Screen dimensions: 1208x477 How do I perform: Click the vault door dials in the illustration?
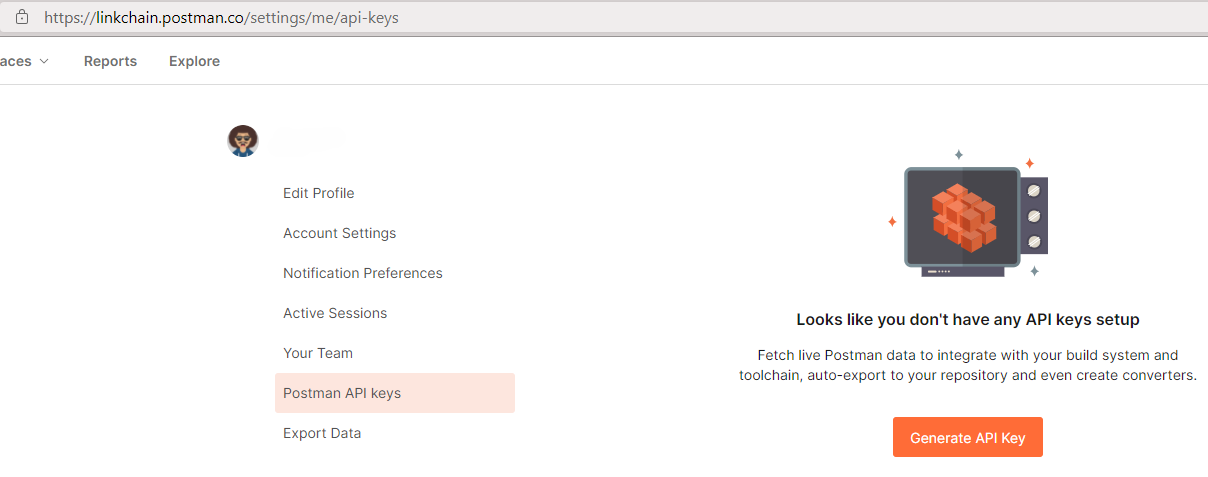(1034, 215)
